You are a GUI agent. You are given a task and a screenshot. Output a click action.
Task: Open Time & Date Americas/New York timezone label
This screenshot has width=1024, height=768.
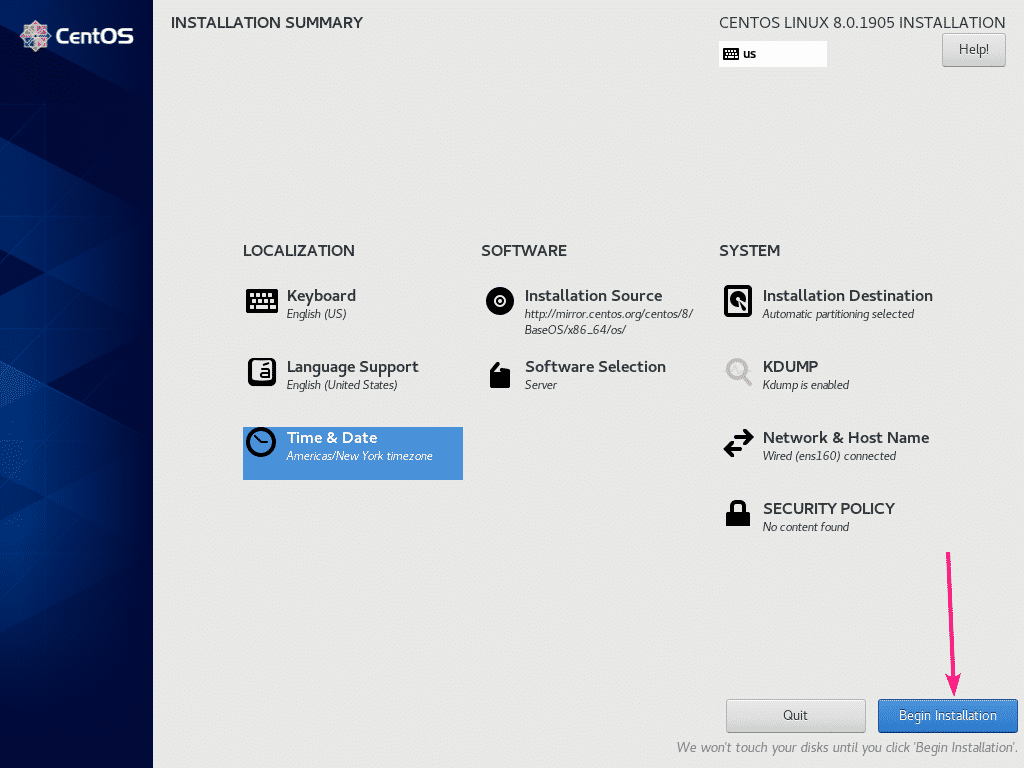[x=359, y=456]
